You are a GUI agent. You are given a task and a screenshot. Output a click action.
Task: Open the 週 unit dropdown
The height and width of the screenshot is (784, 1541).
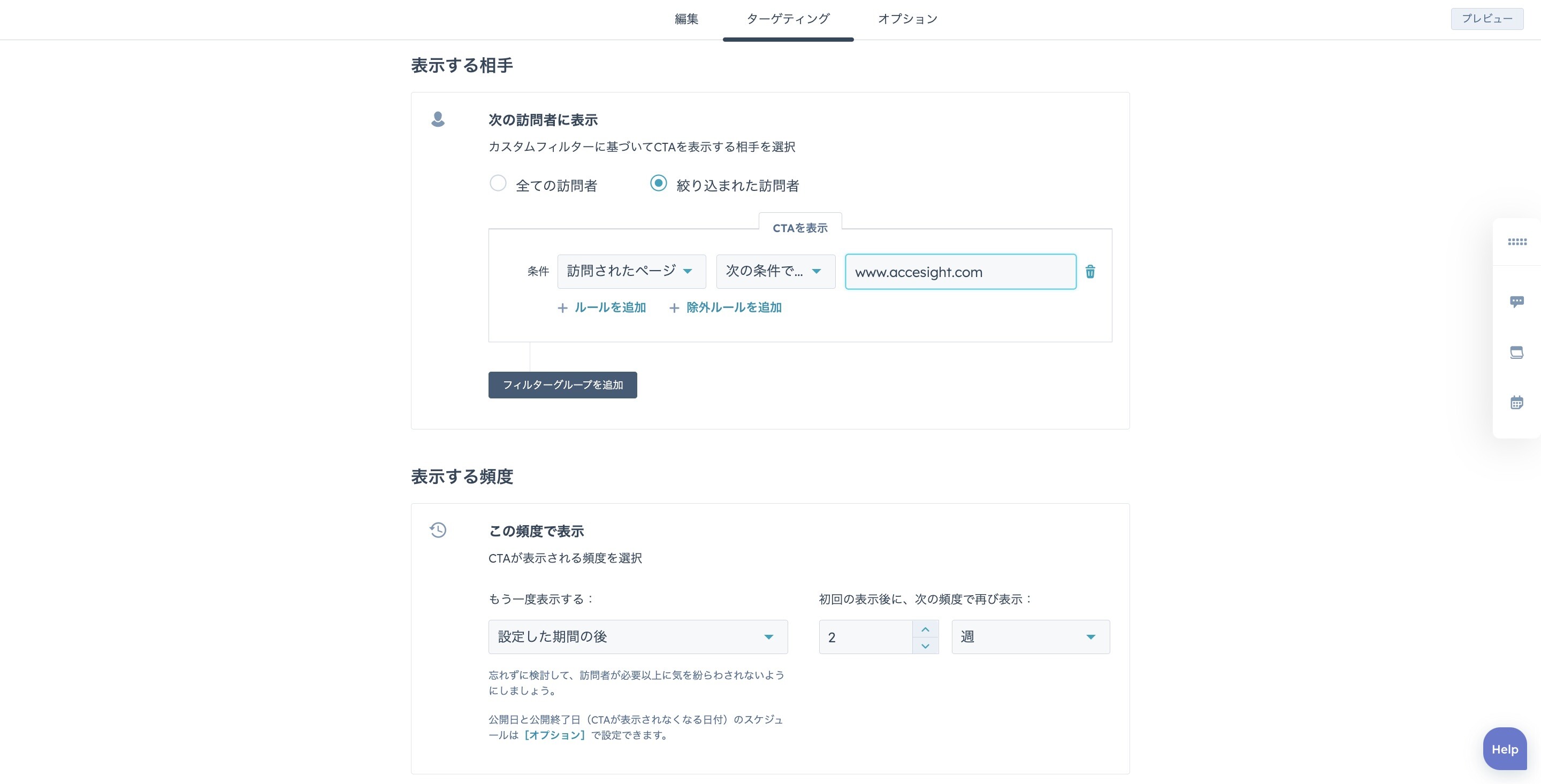[x=1030, y=637]
